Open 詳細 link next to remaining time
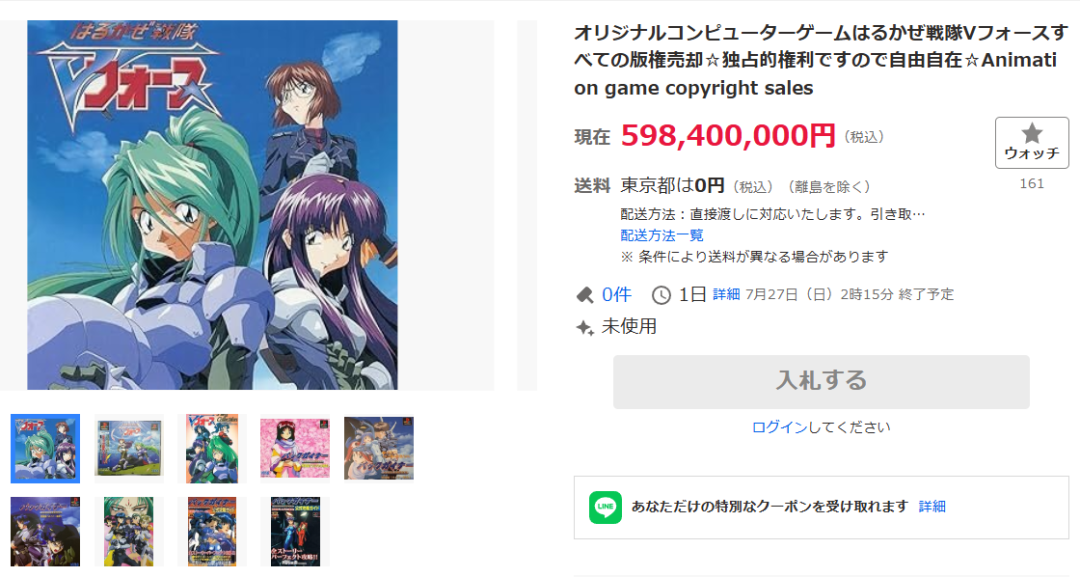The width and height of the screenshot is (1080, 577). coord(726,295)
